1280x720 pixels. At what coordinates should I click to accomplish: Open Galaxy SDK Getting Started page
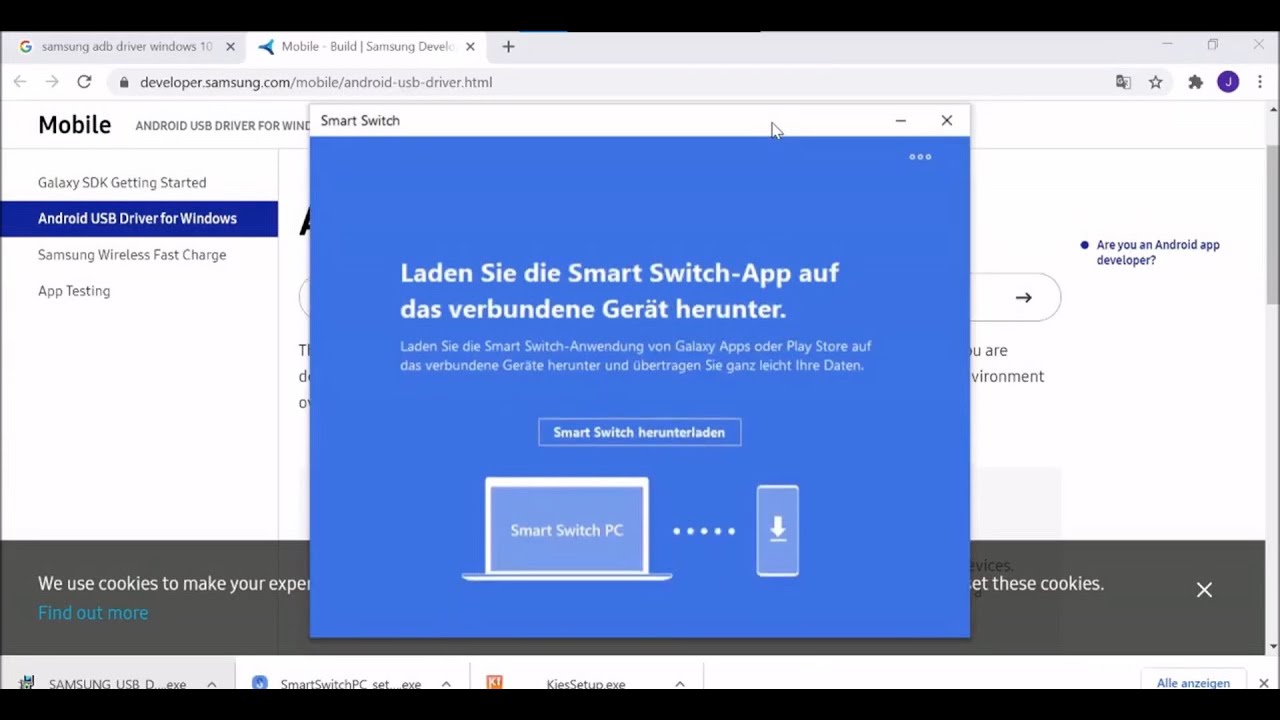(122, 182)
